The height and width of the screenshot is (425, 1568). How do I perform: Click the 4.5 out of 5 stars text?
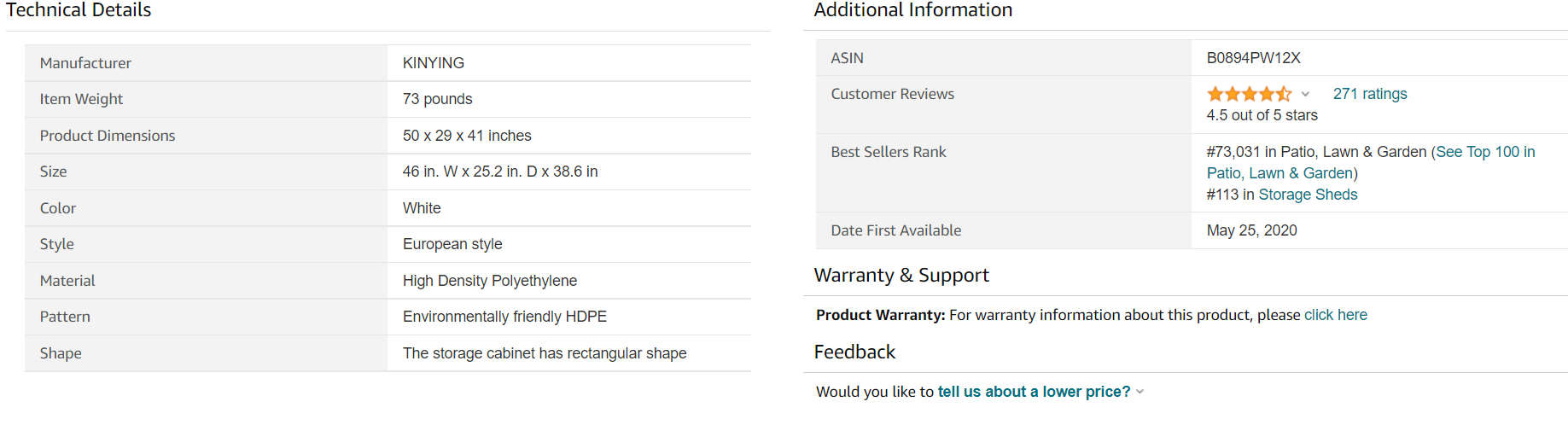1262,115
